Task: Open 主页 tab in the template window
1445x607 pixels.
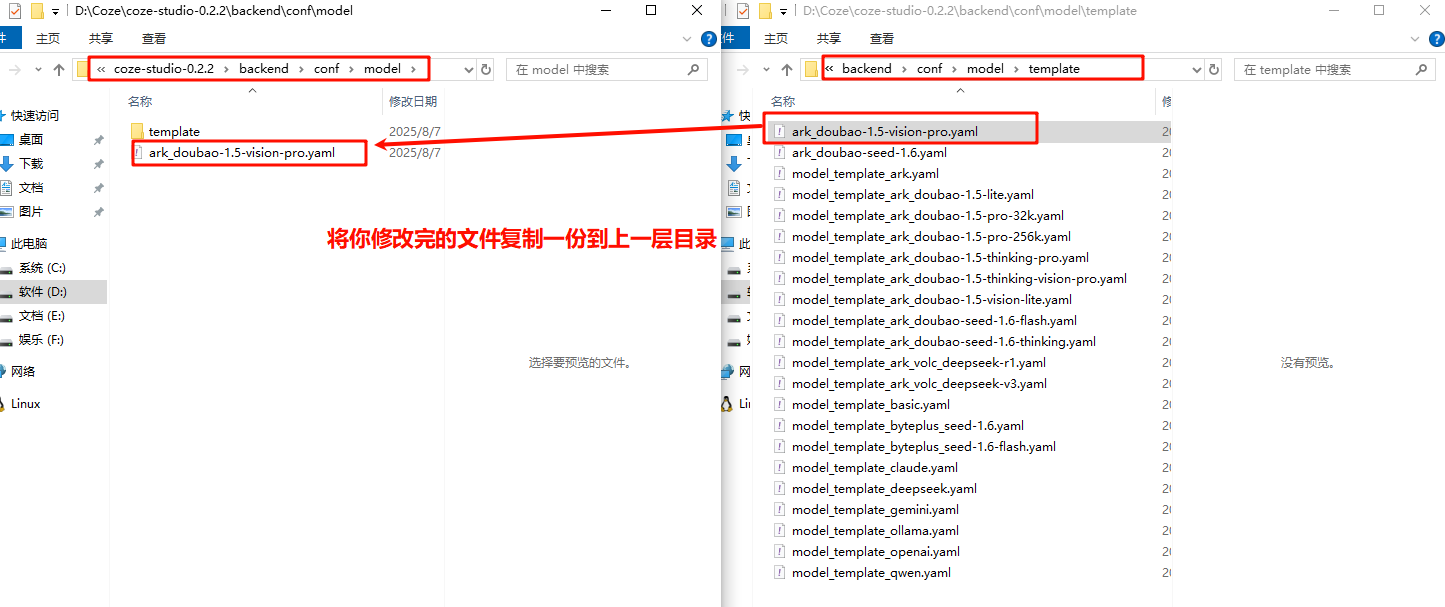Action: [776, 39]
